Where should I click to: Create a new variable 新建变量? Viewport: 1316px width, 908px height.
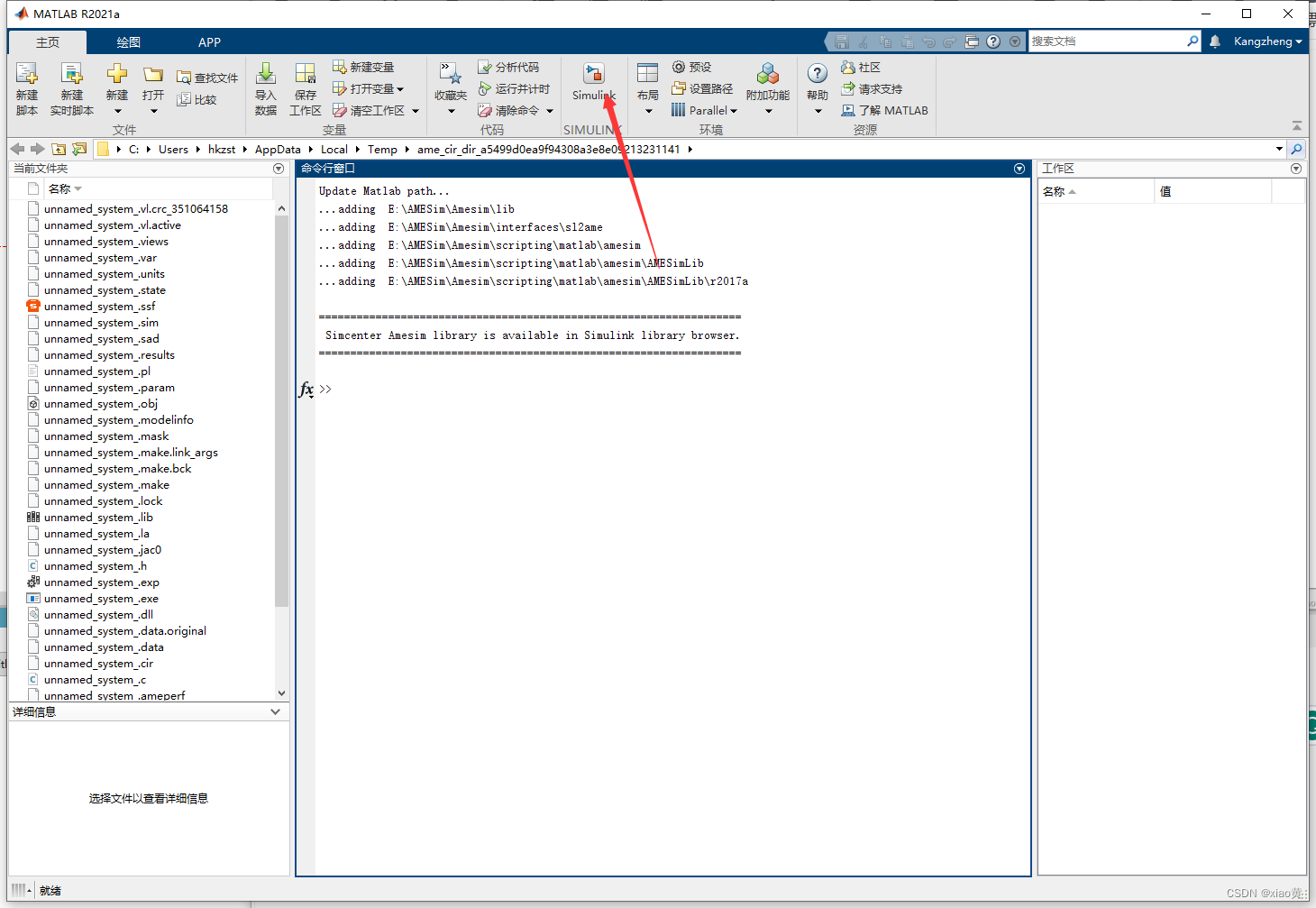pyautogui.click(x=363, y=67)
